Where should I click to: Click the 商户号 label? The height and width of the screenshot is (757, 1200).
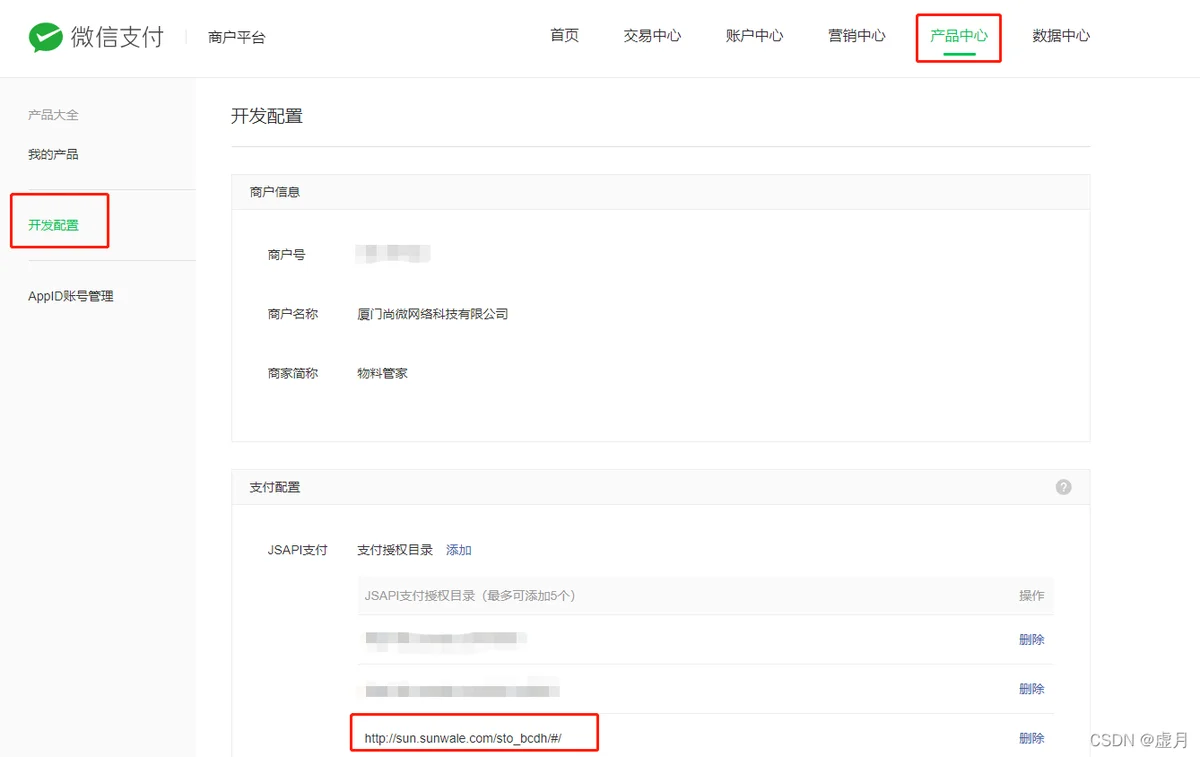tap(287, 255)
